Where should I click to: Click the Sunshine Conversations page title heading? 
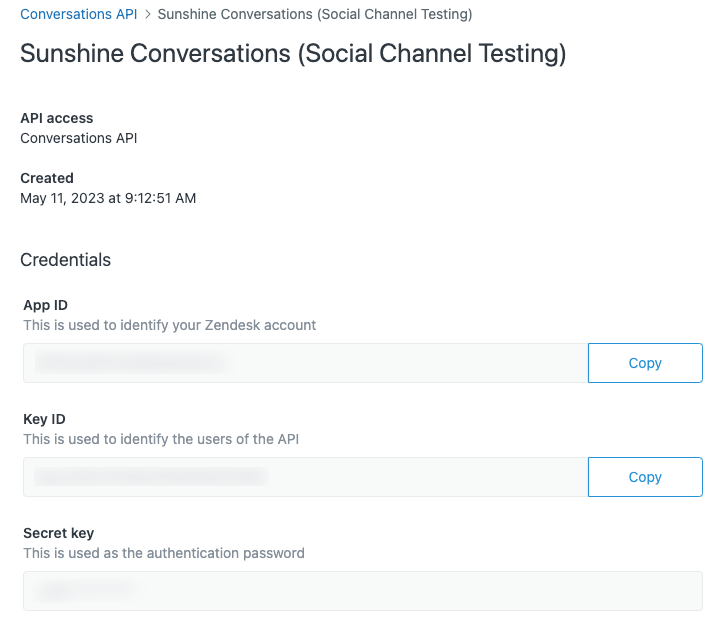[x=293, y=53]
